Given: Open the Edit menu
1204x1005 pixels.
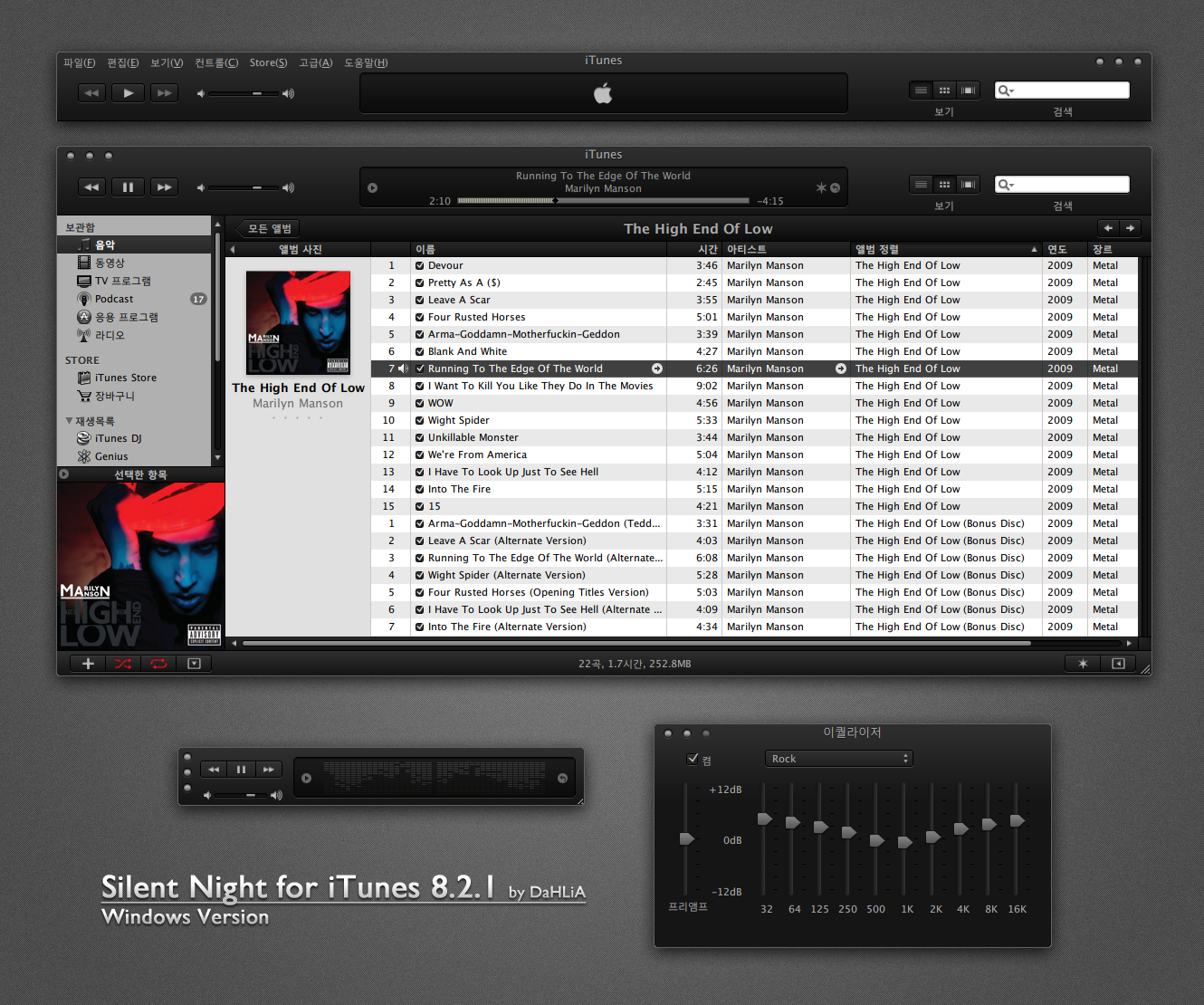Looking at the screenshot, I should tap(123, 62).
